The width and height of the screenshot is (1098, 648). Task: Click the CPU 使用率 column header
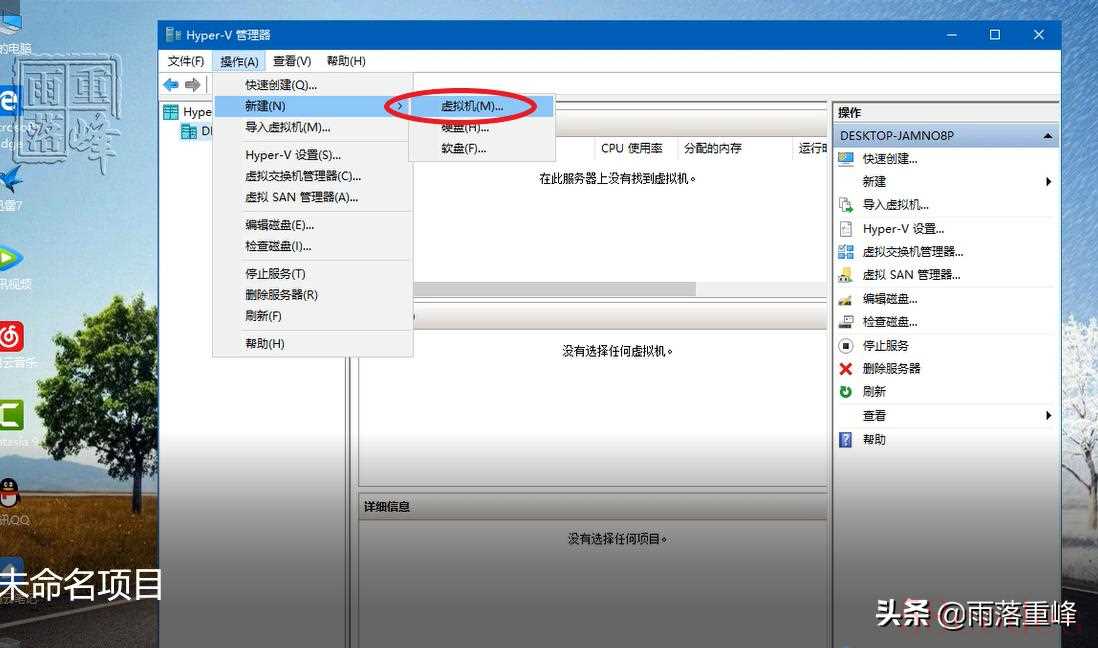pyautogui.click(x=632, y=149)
